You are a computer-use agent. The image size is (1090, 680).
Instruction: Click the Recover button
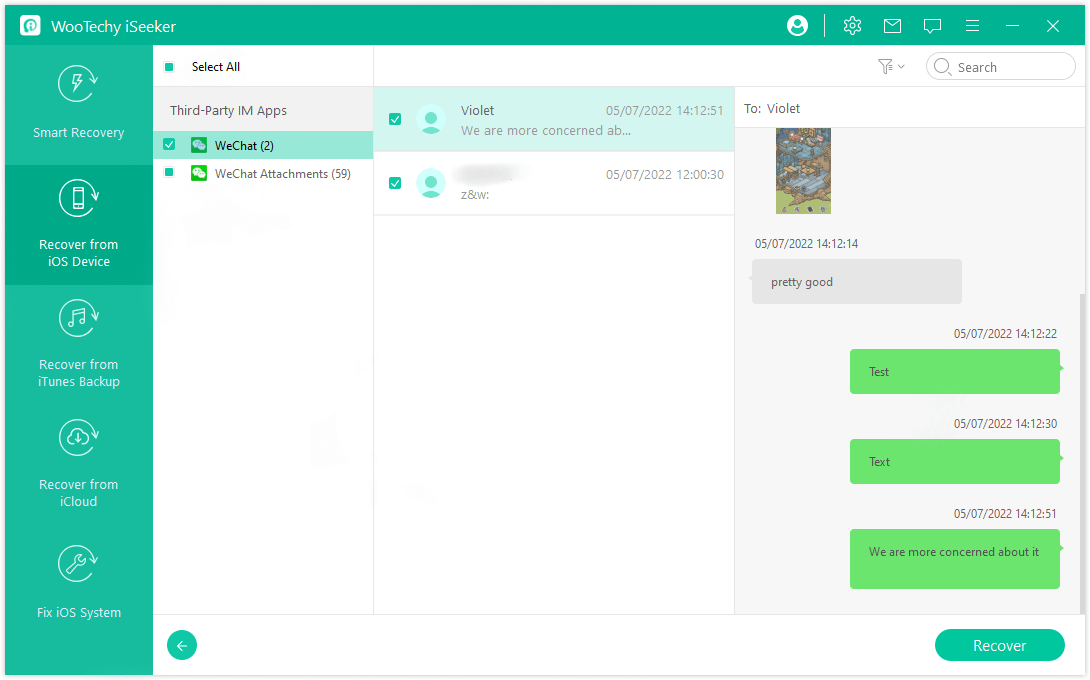pos(999,645)
